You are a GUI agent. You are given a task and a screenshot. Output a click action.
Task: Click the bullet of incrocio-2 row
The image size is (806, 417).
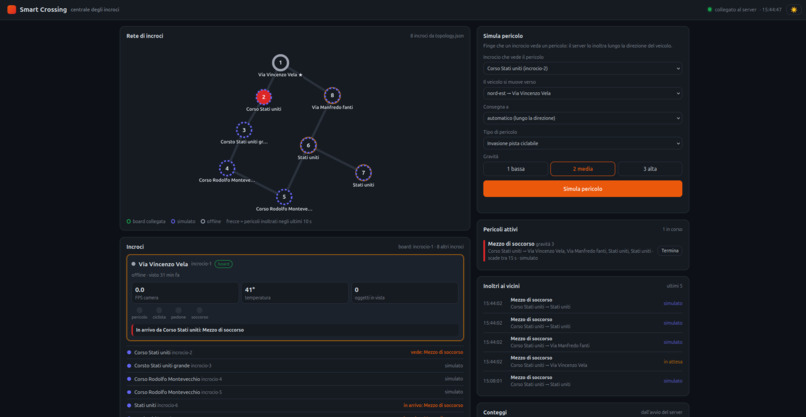click(x=129, y=352)
